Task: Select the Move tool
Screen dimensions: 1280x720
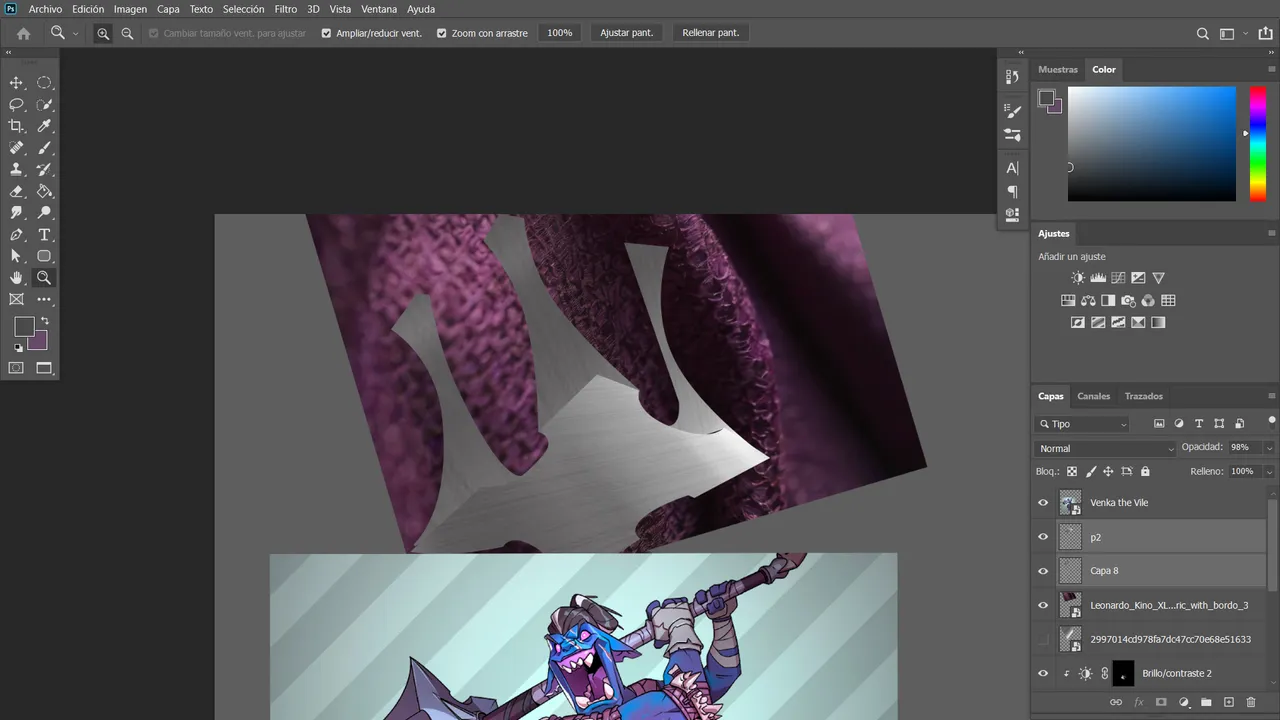Action: click(x=16, y=83)
